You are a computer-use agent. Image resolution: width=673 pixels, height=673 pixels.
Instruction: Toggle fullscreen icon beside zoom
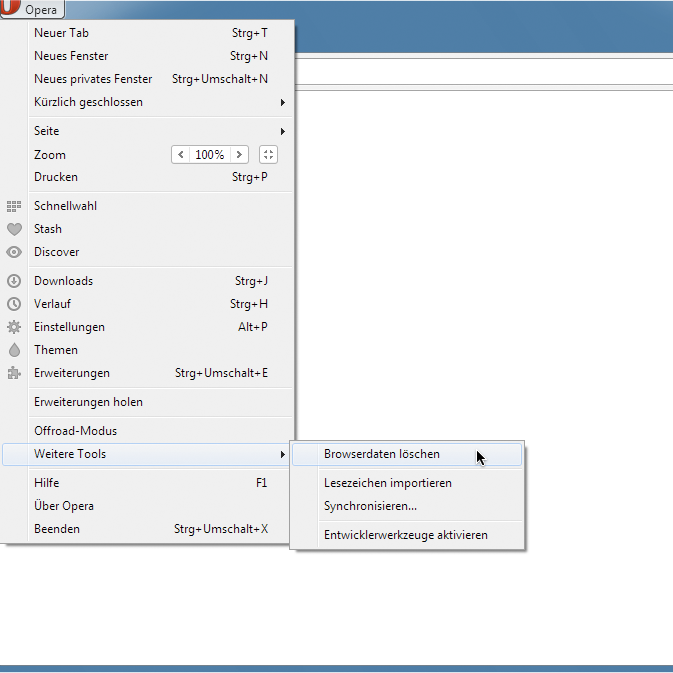point(268,155)
